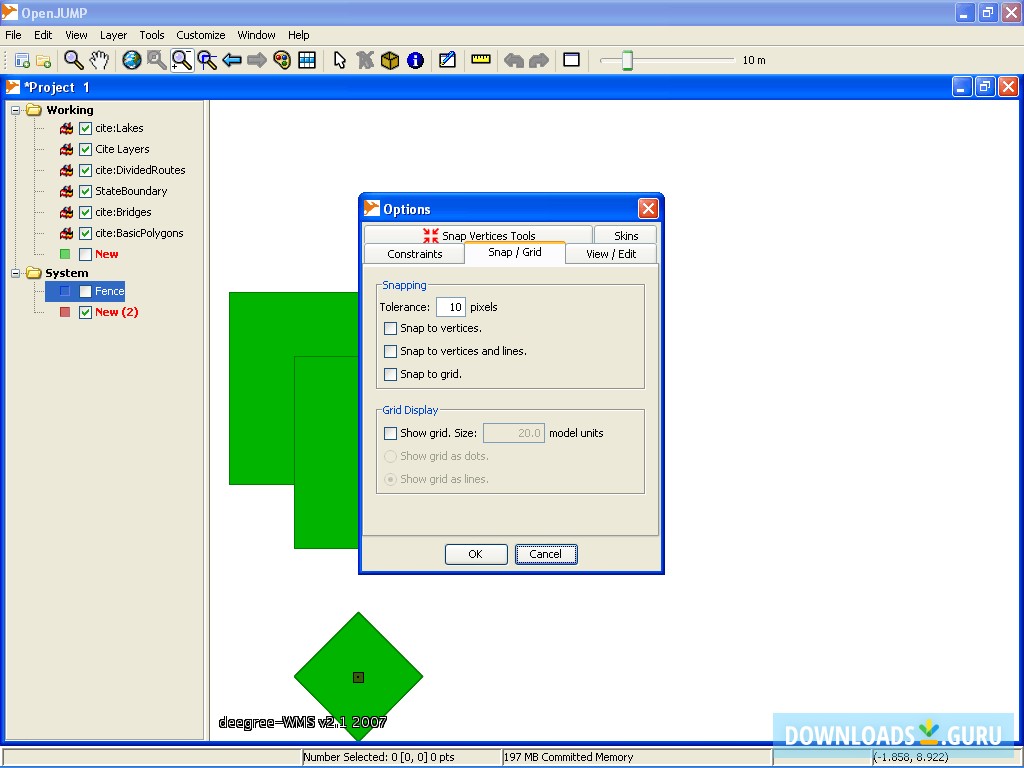Select the Zoom magnifier tool
Screen dimensions: 1024x768
[73, 60]
